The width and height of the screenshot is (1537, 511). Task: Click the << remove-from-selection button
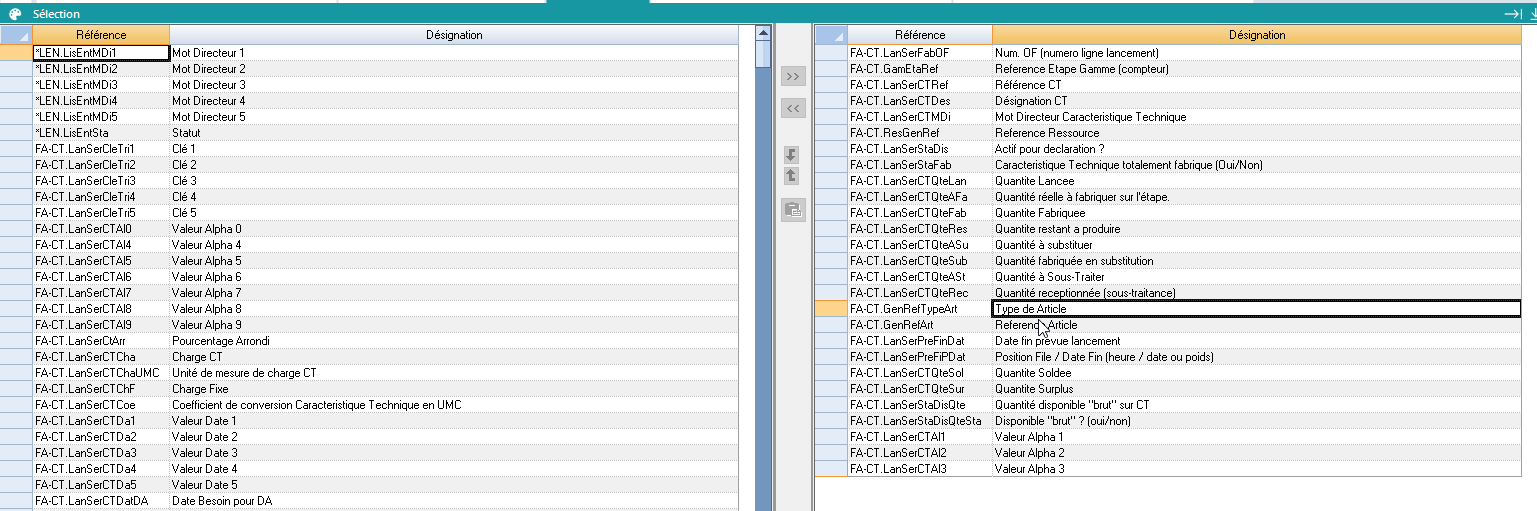click(793, 108)
